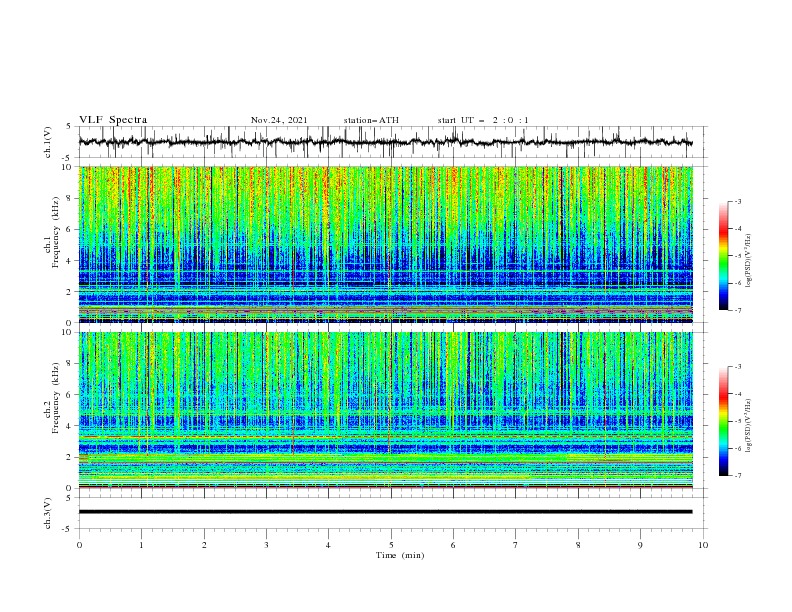Click the time axis tick label '5'
Viewport: 792px width, 612px height.
pyautogui.click(x=391, y=545)
